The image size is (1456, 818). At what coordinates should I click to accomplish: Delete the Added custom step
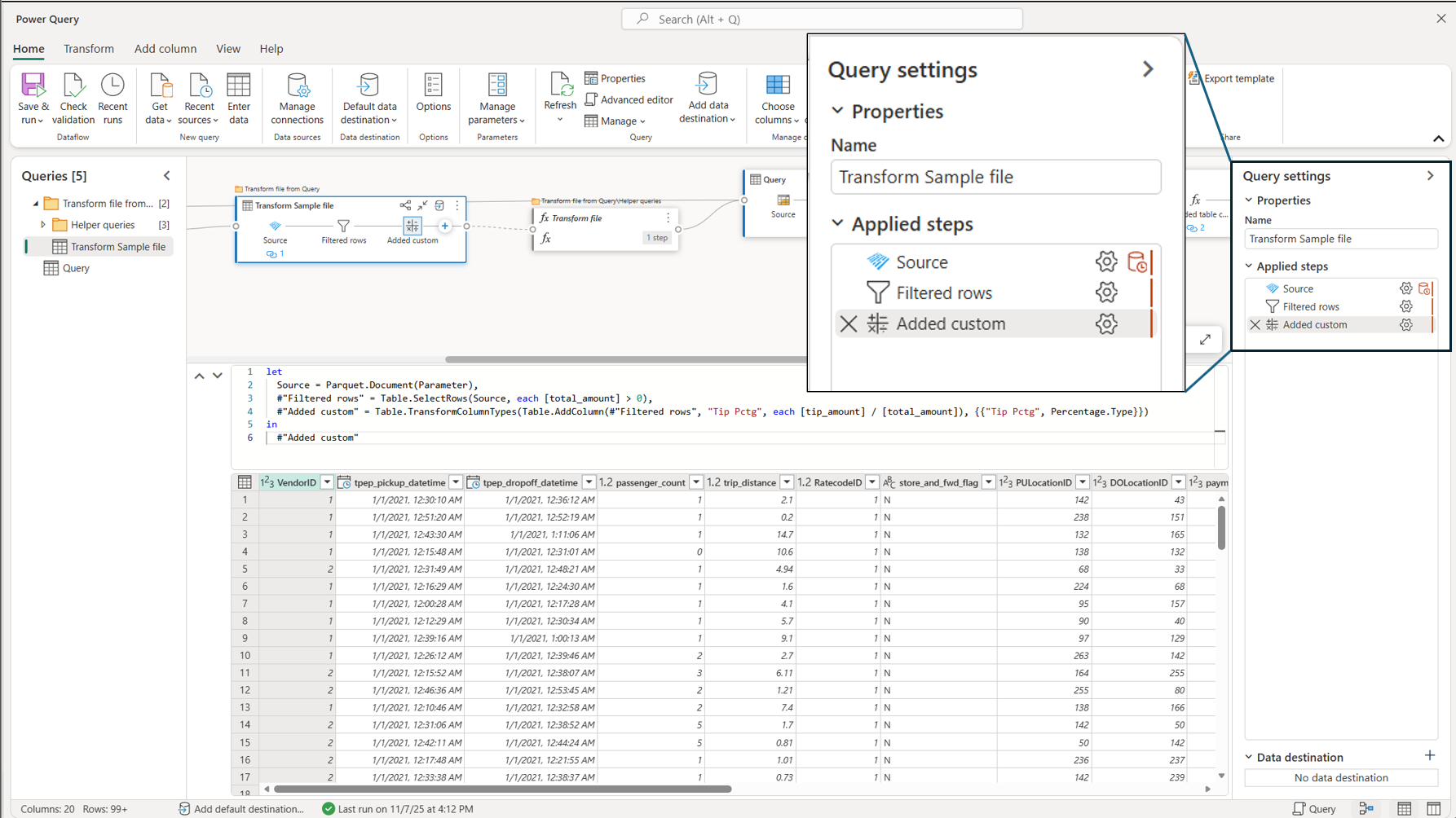pos(1255,324)
